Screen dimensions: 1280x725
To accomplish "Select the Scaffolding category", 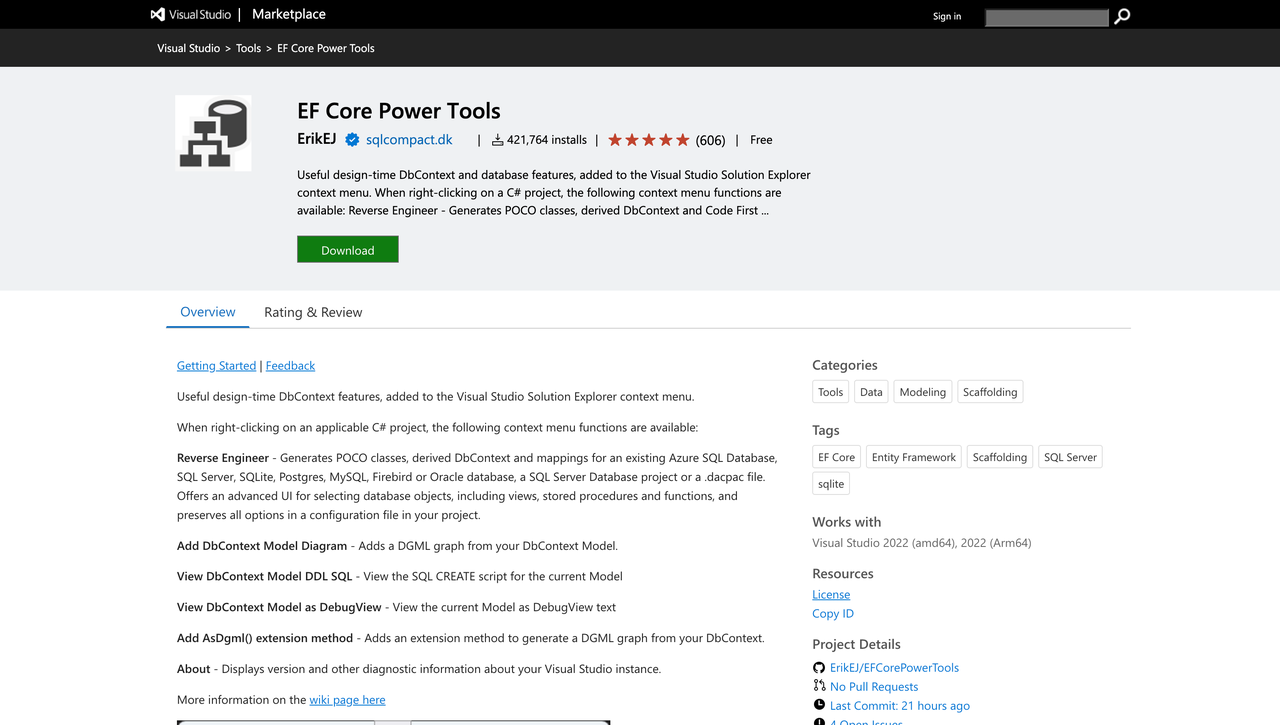I will (990, 392).
